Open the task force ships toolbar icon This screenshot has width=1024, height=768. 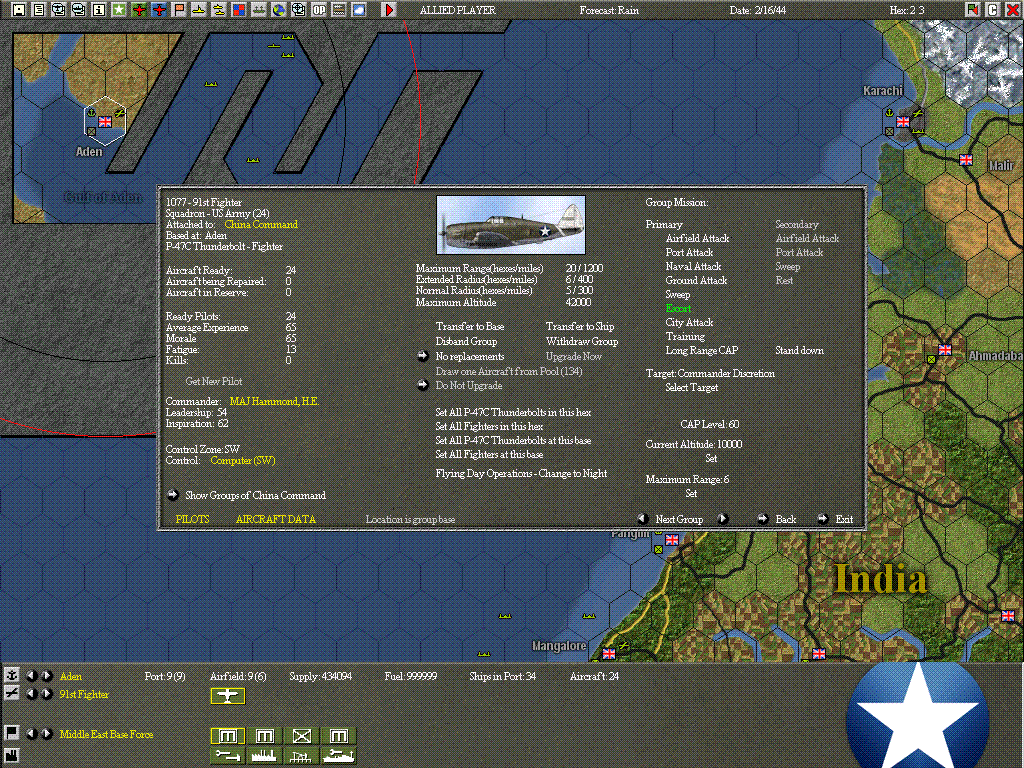coord(259,9)
